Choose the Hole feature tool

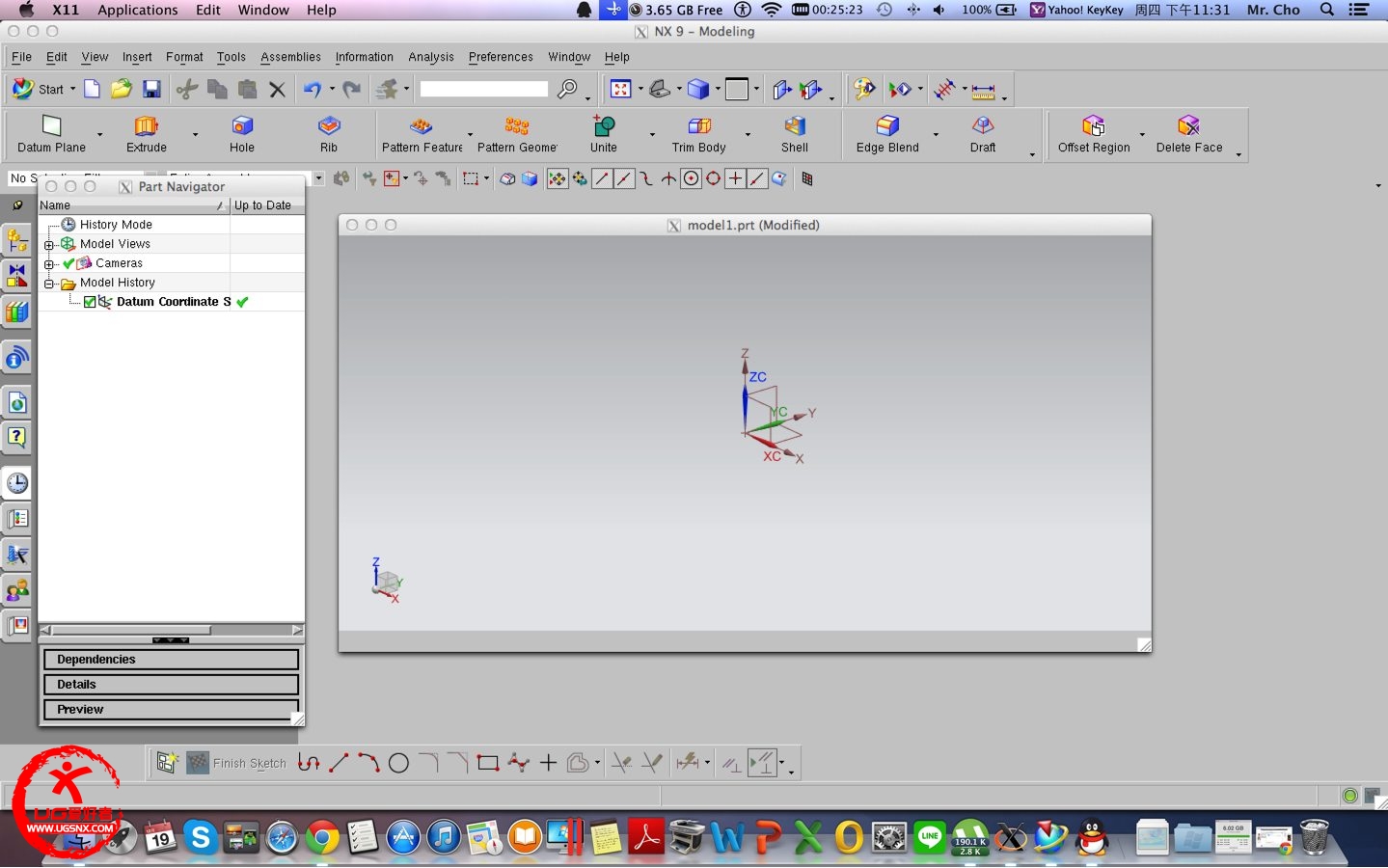tap(242, 134)
